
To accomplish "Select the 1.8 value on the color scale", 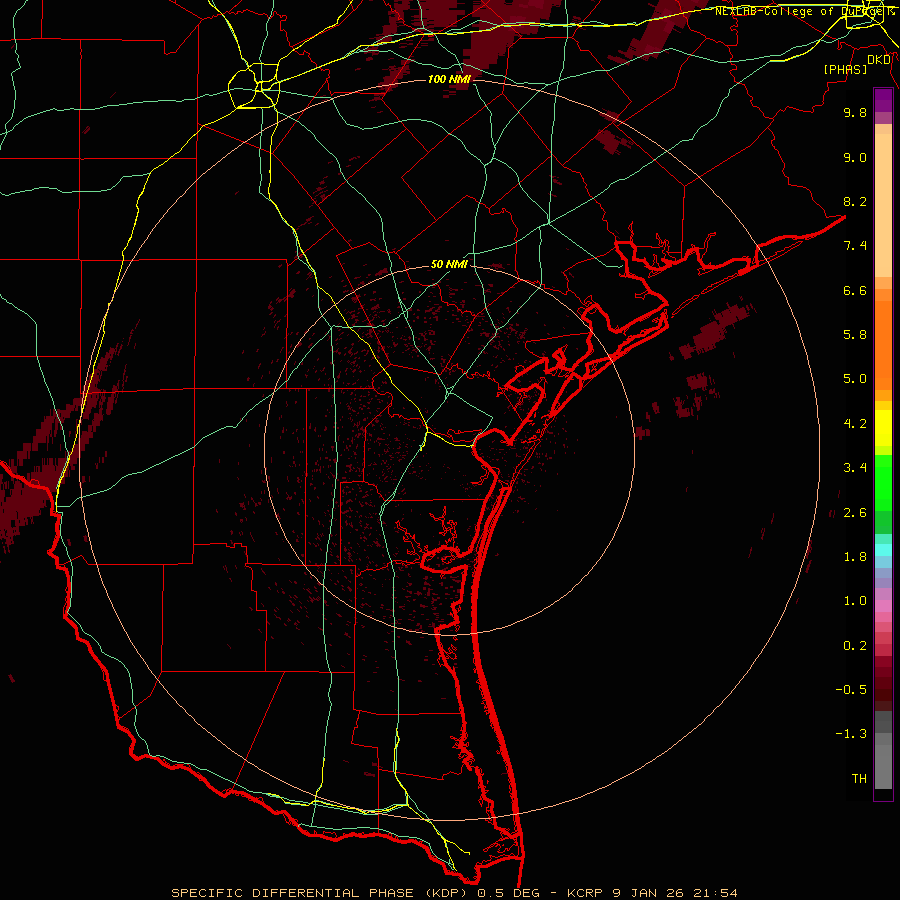I will tap(855, 557).
